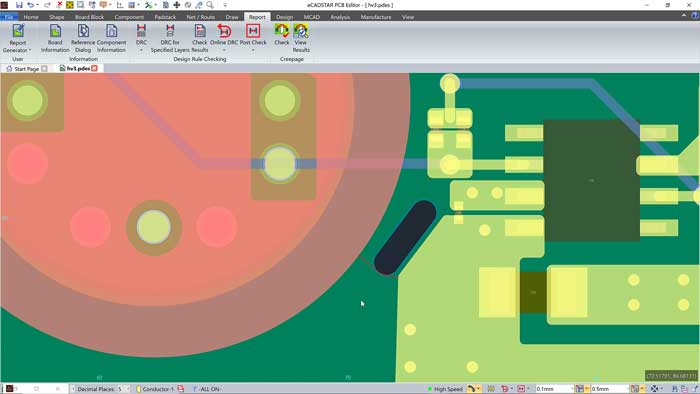Image resolution: width=700 pixels, height=394 pixels.
Task: Open the Manufacture ribbon tab
Action: click(x=376, y=17)
